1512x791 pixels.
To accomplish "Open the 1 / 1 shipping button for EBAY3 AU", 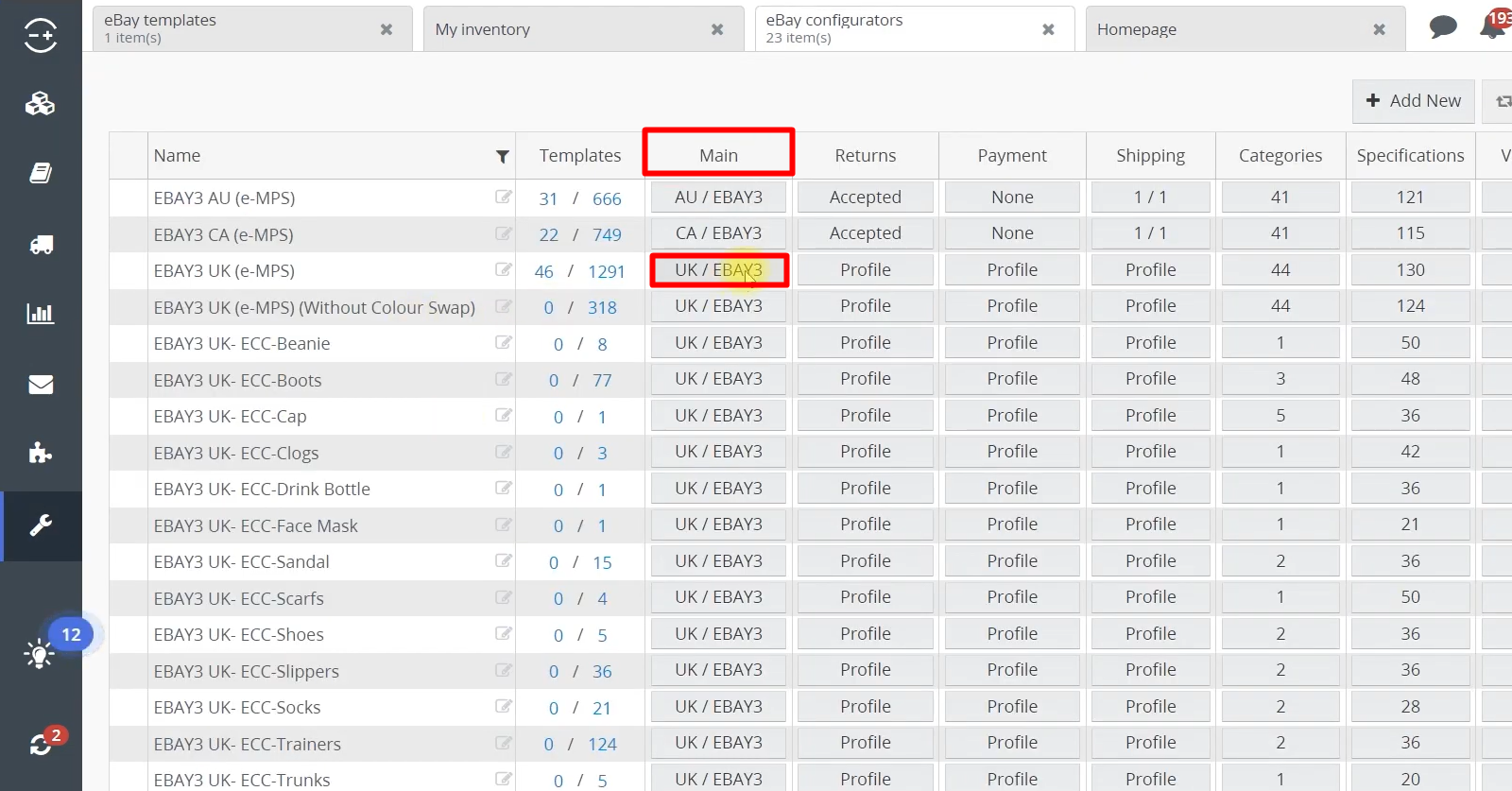I will (1151, 197).
